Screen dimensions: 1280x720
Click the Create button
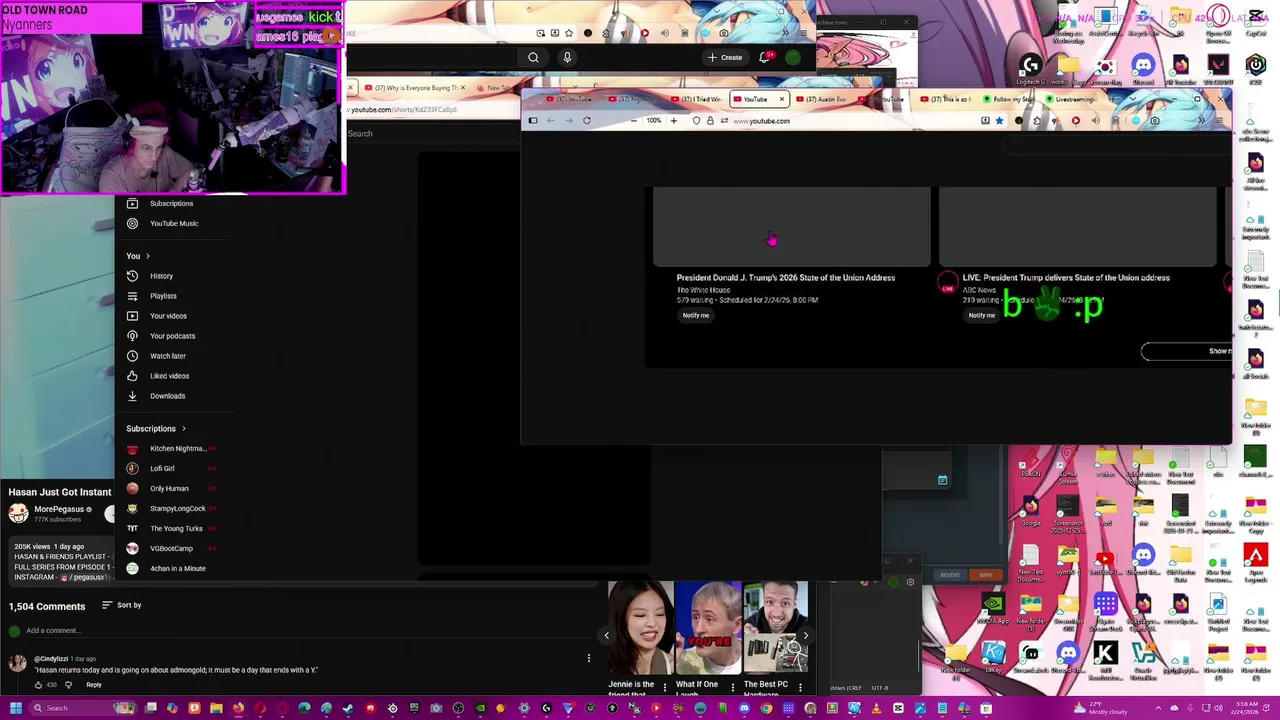725,58
